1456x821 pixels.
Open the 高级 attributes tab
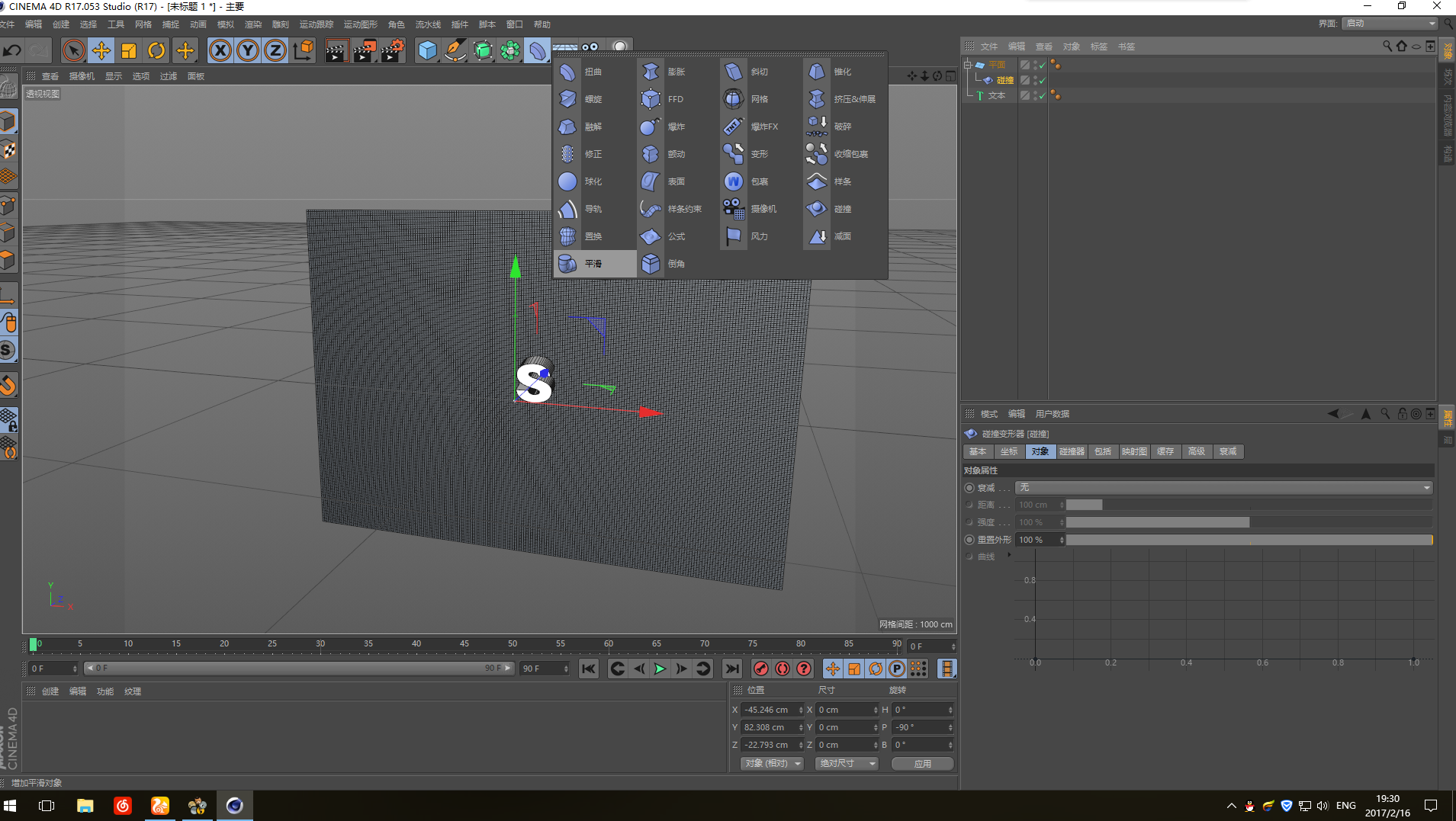tap(1197, 451)
